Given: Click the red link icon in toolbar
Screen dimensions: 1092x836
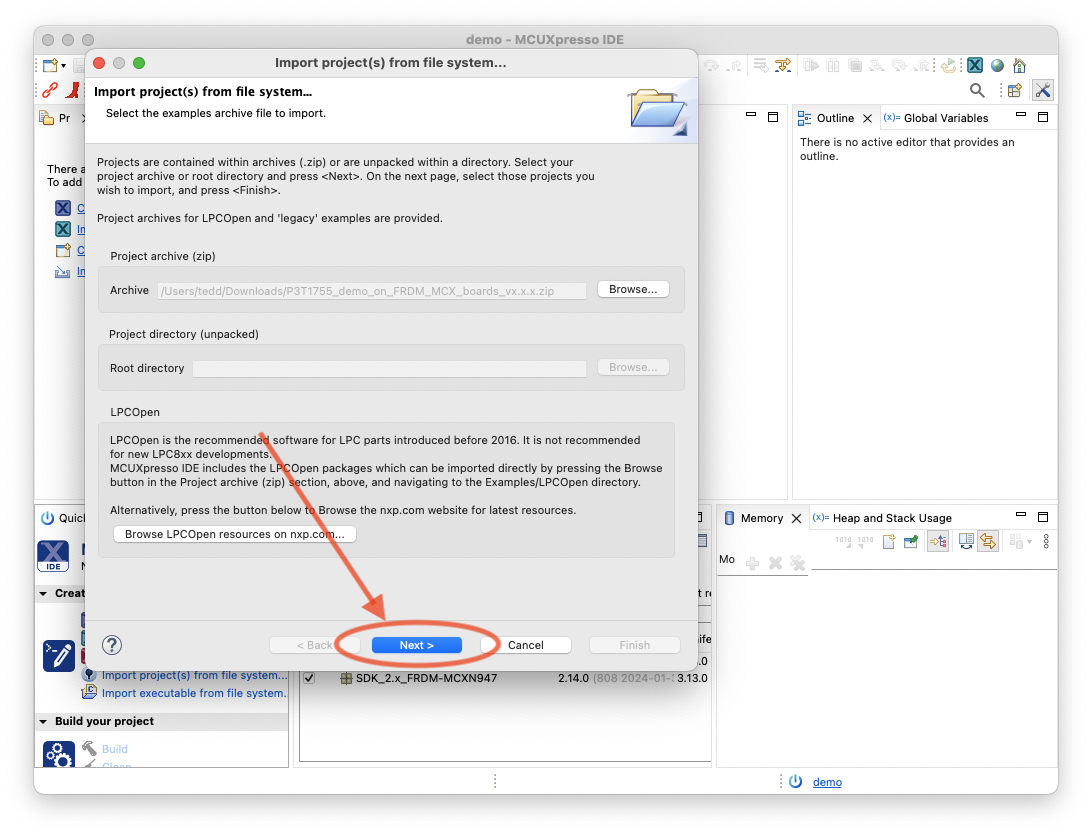Looking at the screenshot, I should [x=49, y=90].
